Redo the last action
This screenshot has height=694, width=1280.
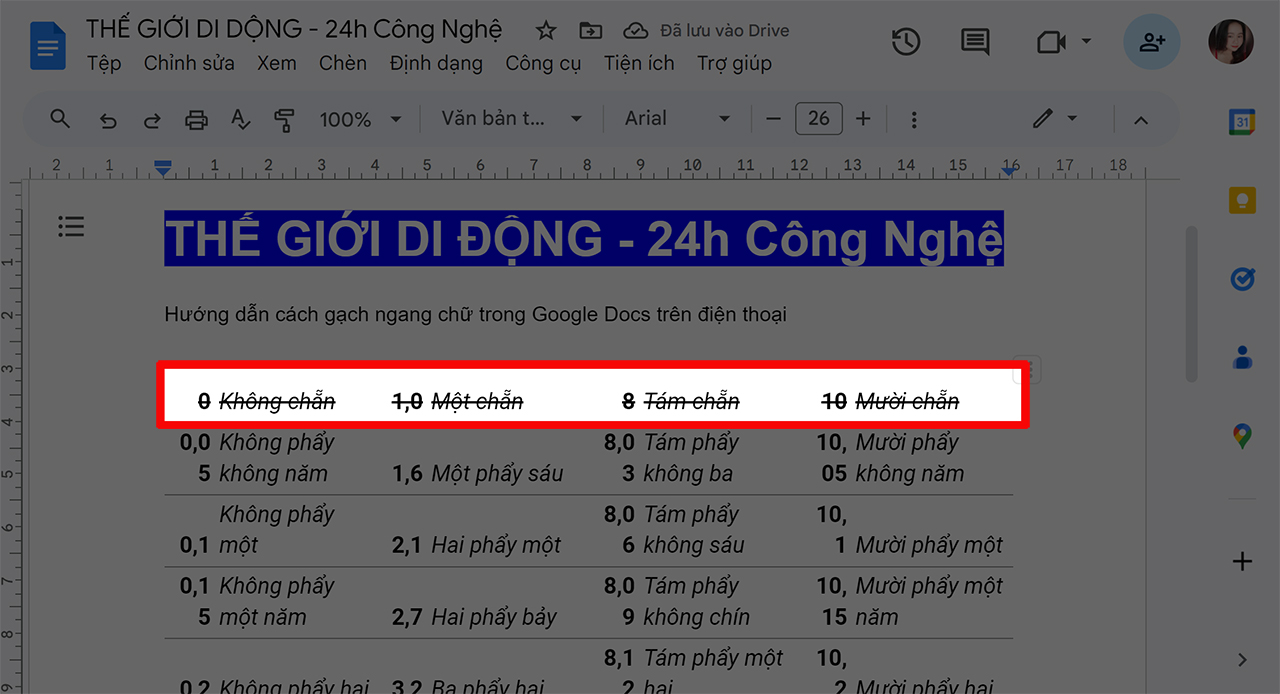click(152, 118)
